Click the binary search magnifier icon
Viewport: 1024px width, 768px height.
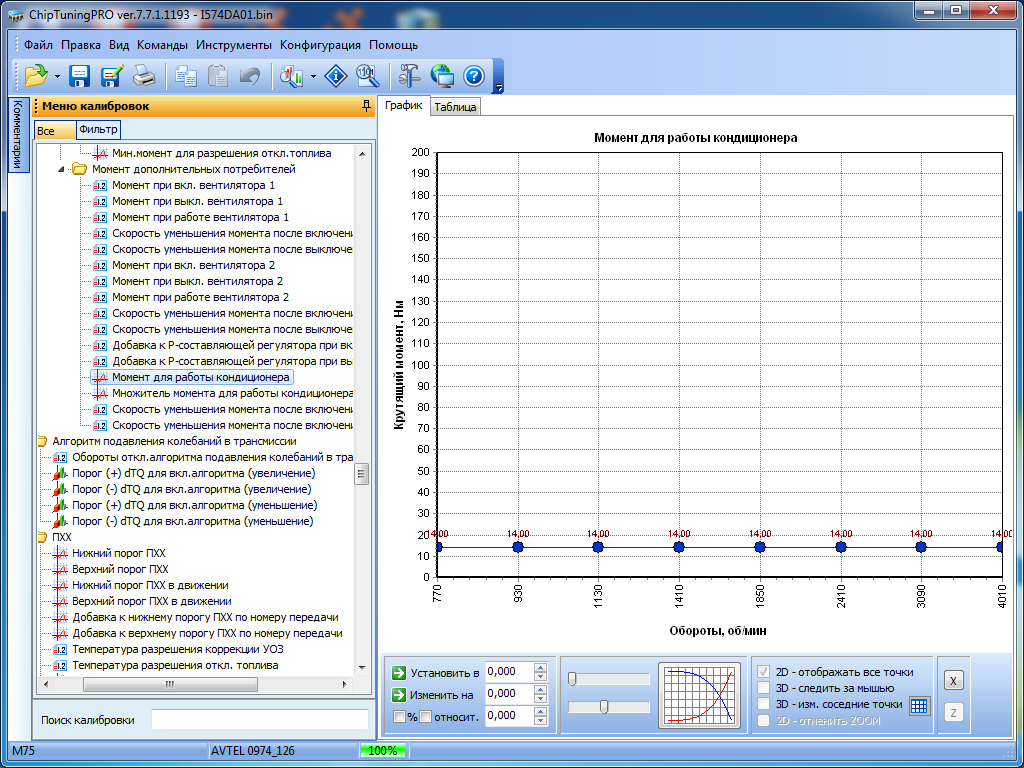(x=367, y=75)
